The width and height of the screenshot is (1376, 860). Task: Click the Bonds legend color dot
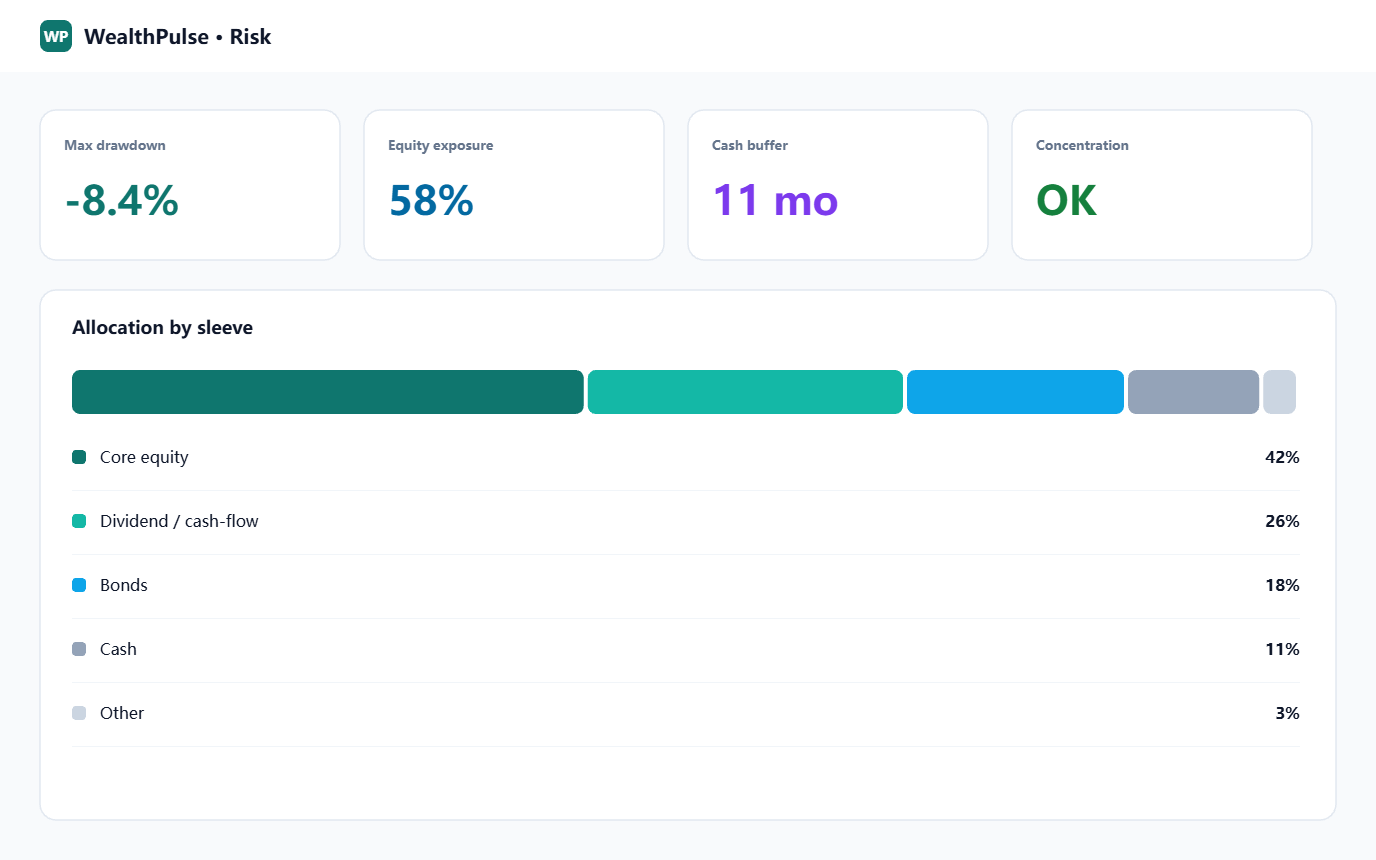point(79,585)
